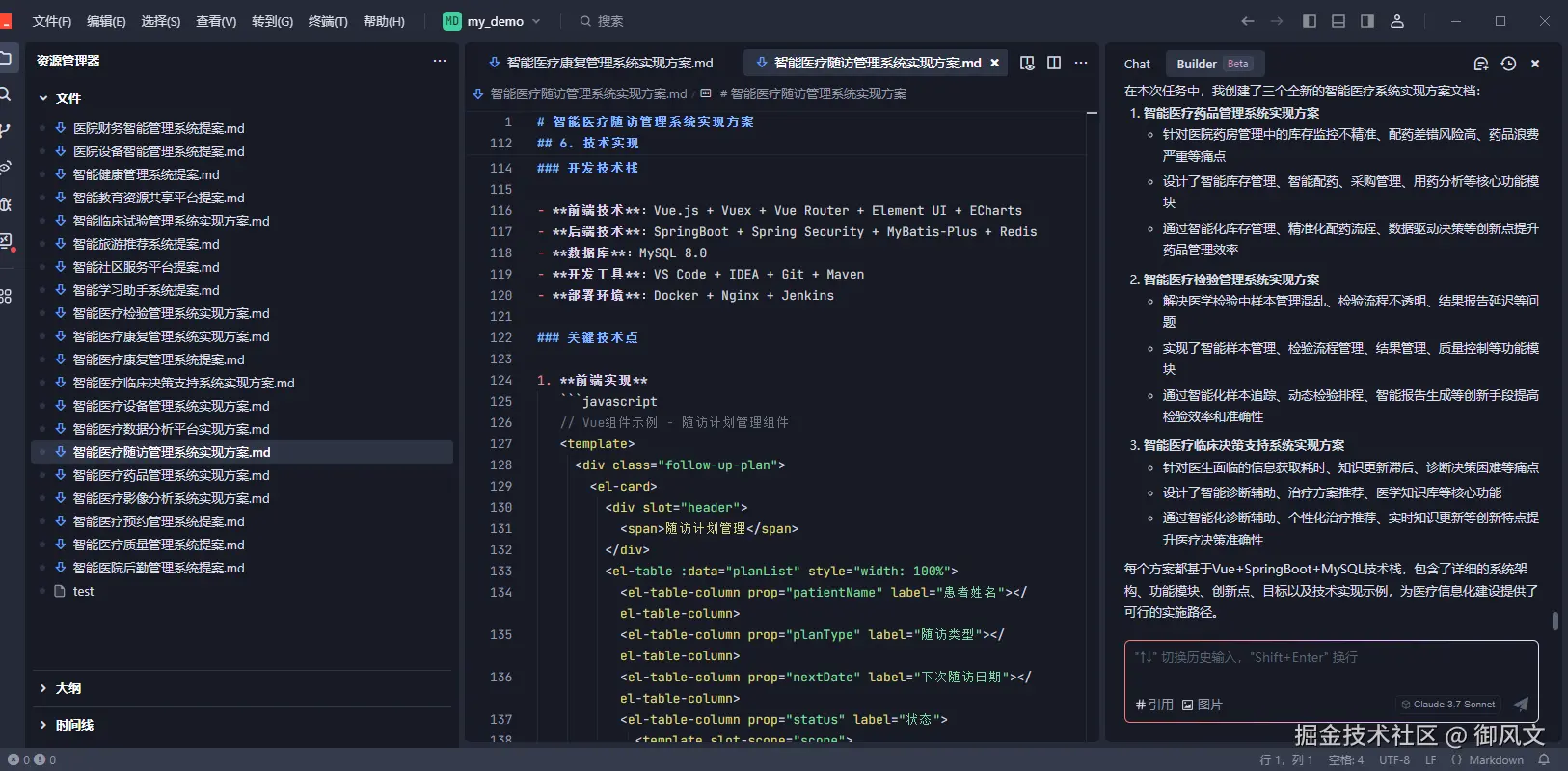Click the send message arrow icon

tap(1521, 705)
